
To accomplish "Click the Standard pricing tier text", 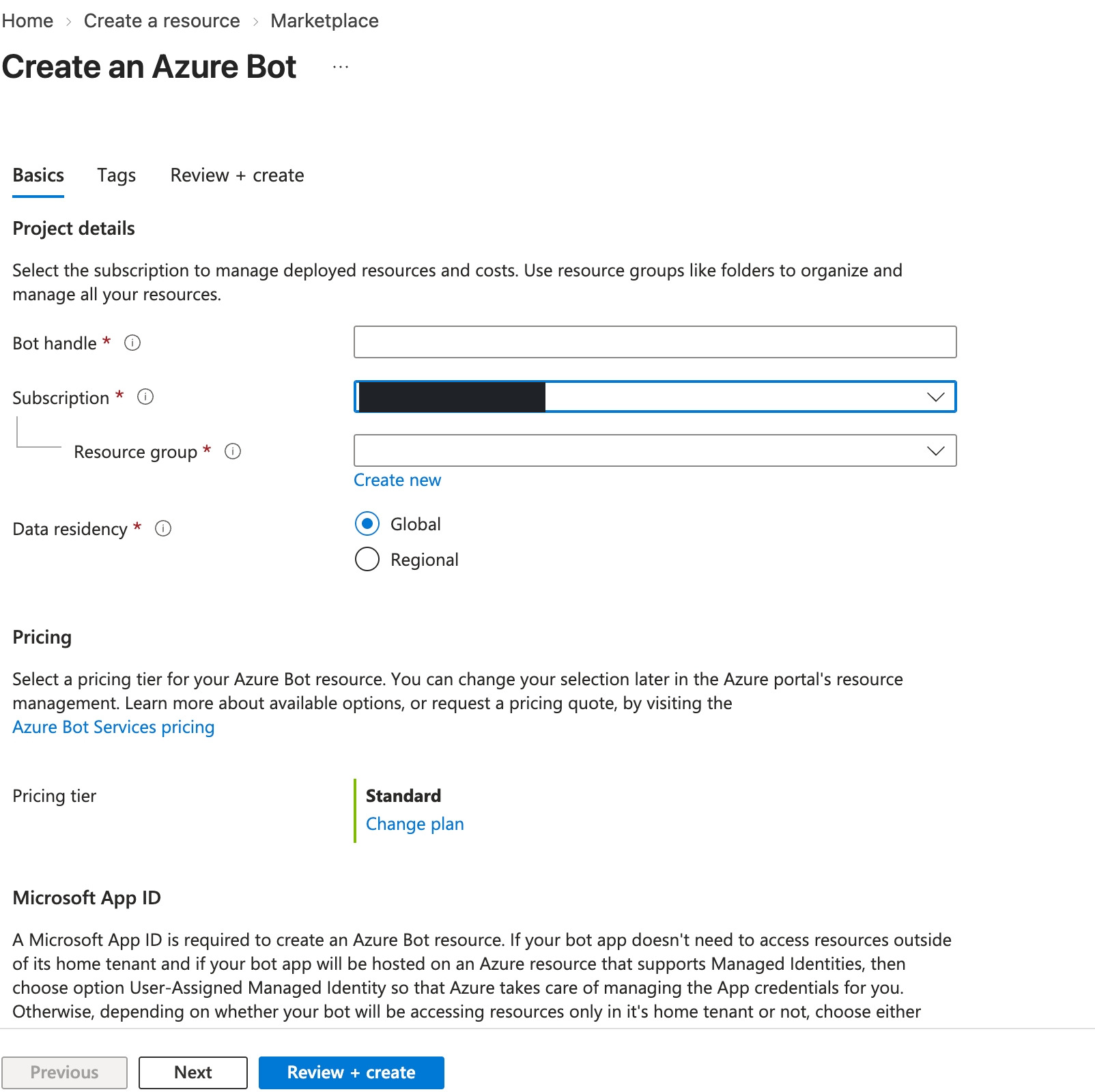I will 403,796.
